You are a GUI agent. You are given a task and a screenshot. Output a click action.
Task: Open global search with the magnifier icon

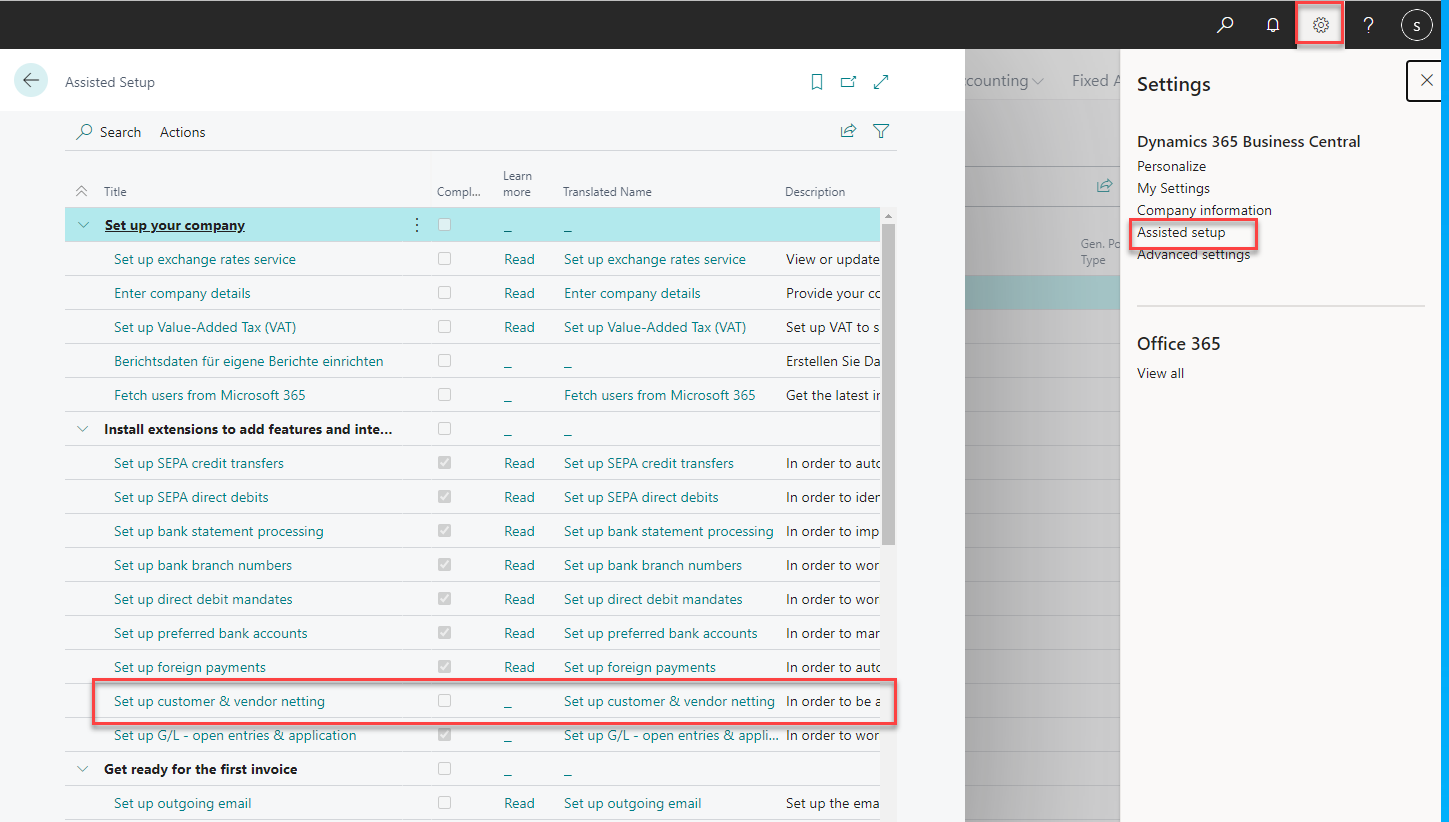[x=1224, y=24]
